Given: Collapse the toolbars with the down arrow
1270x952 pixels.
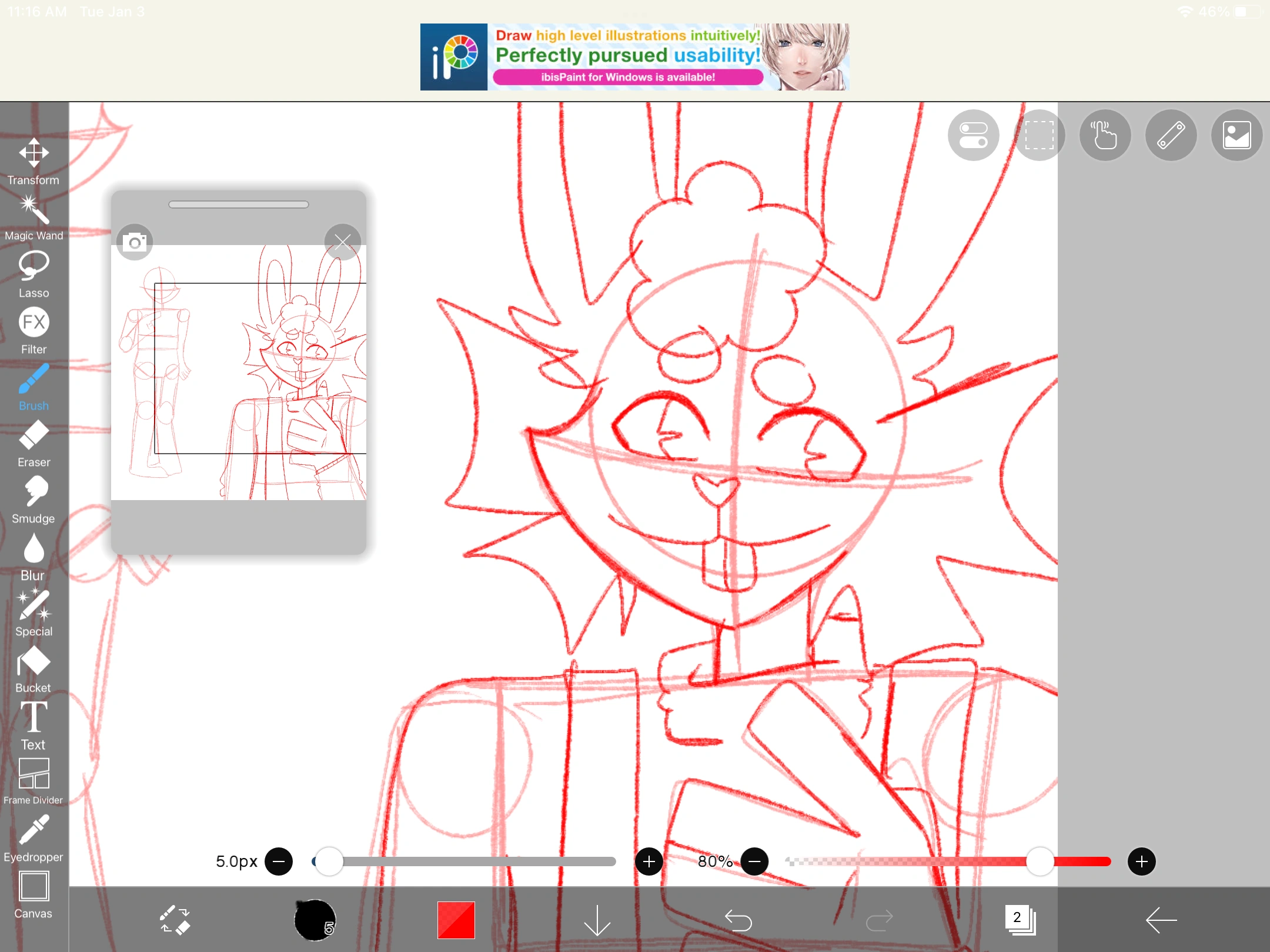Looking at the screenshot, I should tap(597, 920).
